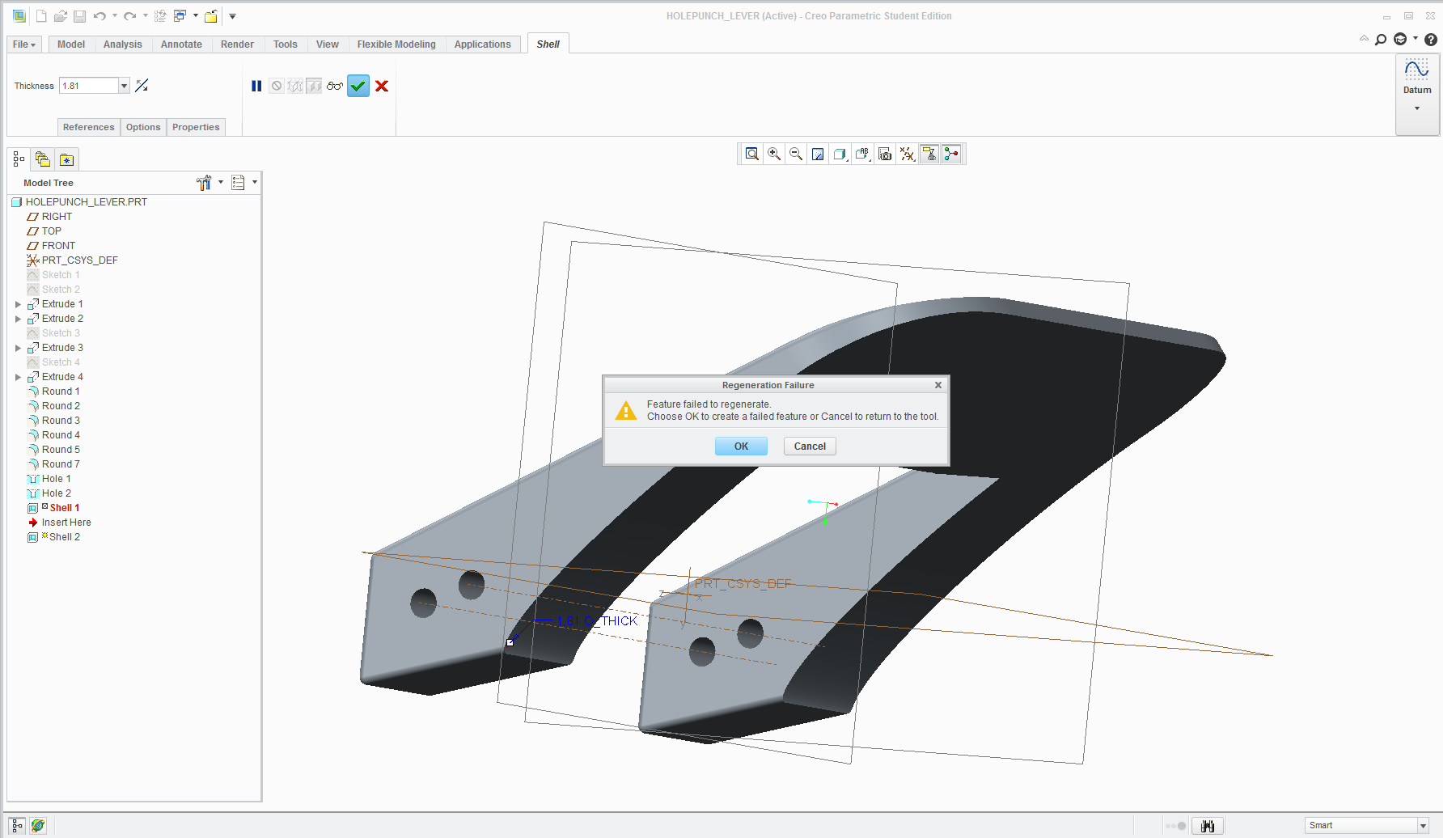
Task: Close the Regeneration Failure dialog
Action: pyautogui.click(x=938, y=385)
